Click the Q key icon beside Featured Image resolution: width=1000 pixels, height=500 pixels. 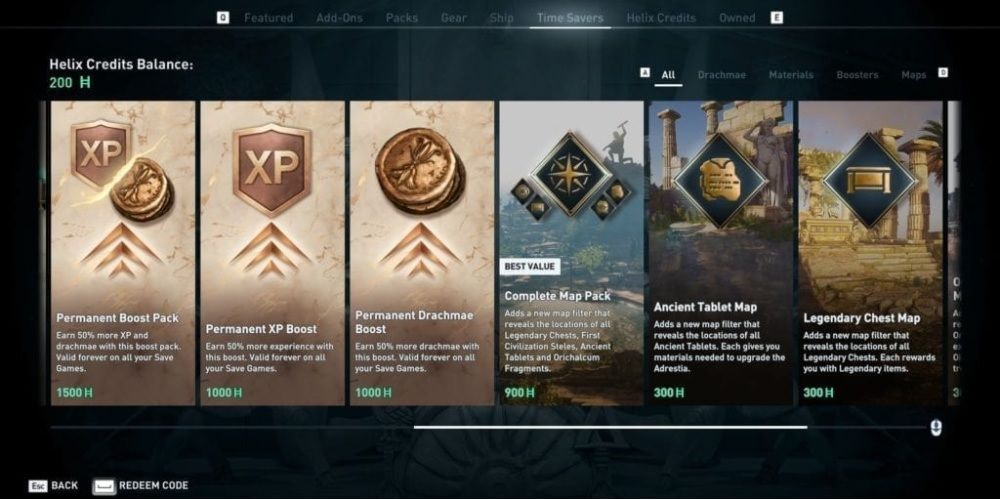pyautogui.click(x=223, y=18)
